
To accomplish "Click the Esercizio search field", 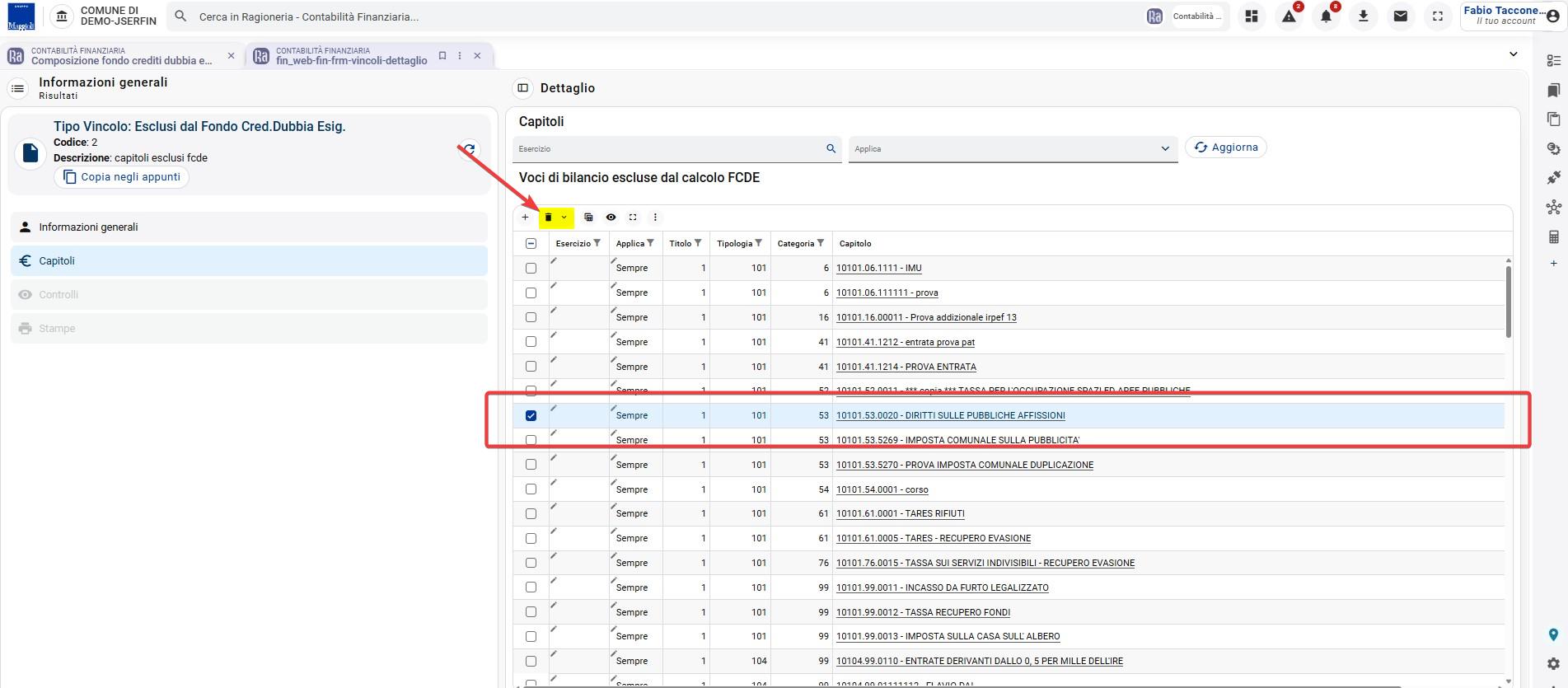I will coord(676,149).
